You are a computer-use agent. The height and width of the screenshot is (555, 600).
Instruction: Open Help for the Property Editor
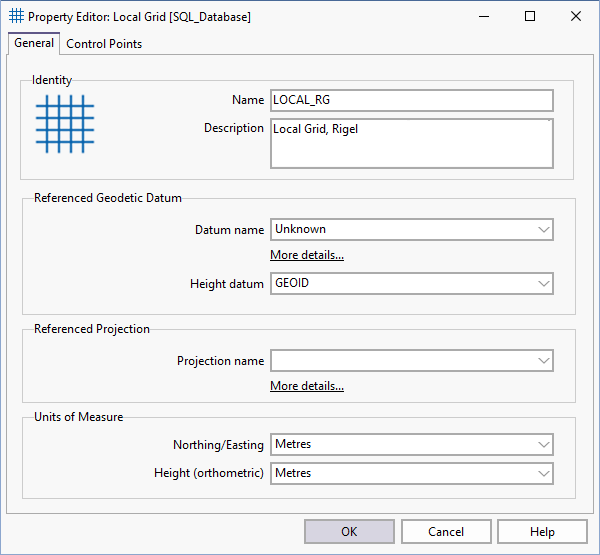click(x=542, y=532)
